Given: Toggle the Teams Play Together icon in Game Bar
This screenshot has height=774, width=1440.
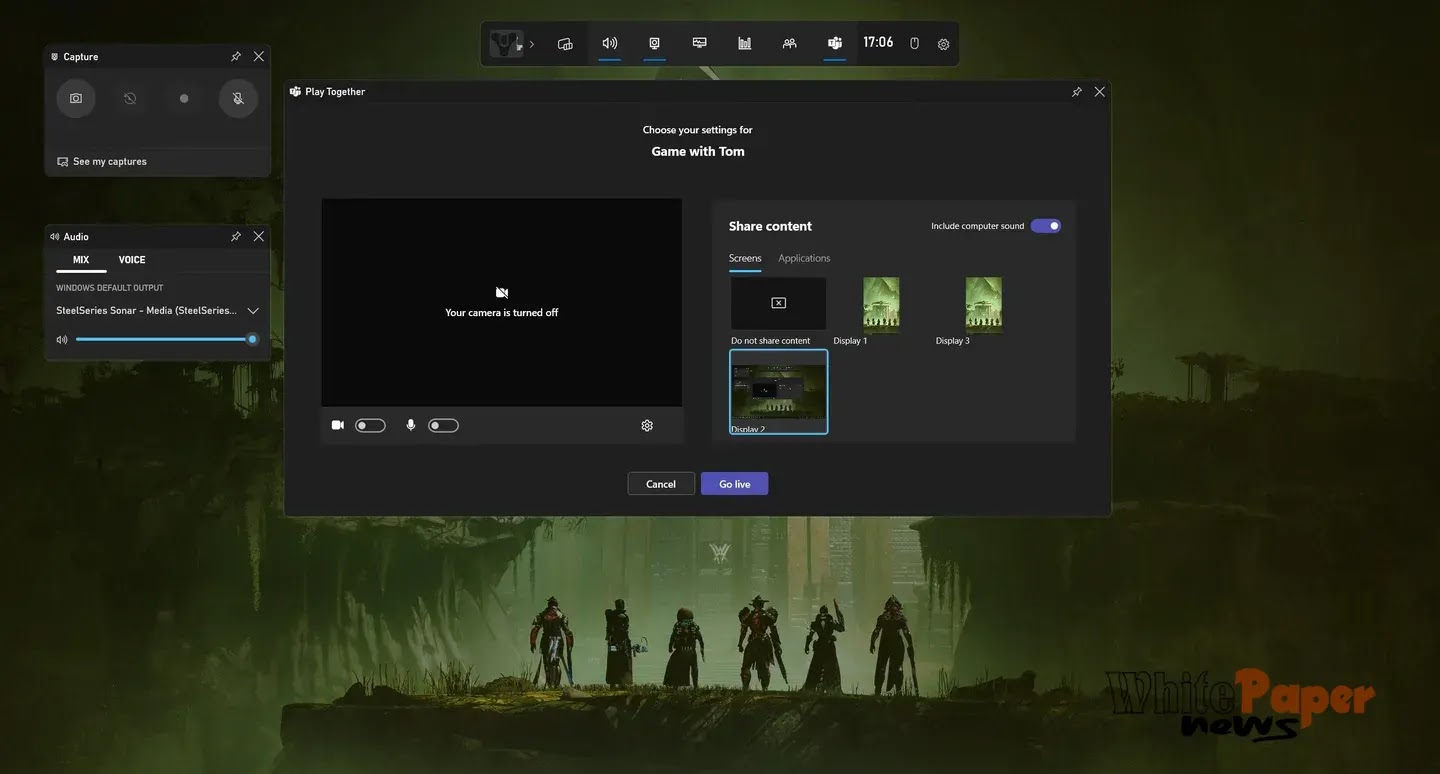Looking at the screenshot, I should pos(835,43).
